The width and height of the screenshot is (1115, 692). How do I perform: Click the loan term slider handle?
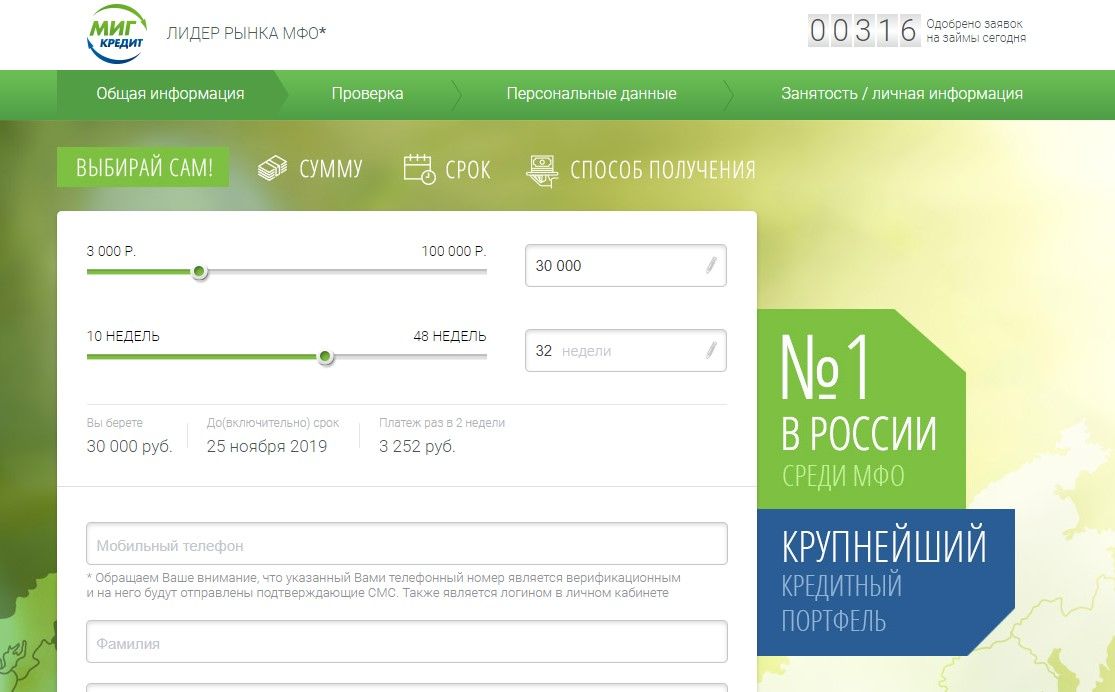[x=325, y=357]
